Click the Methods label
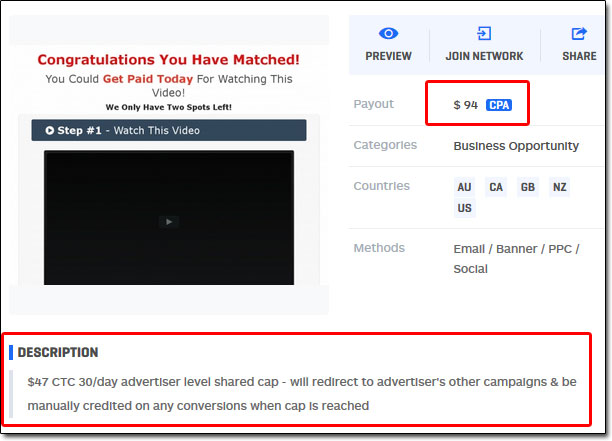 coord(379,248)
